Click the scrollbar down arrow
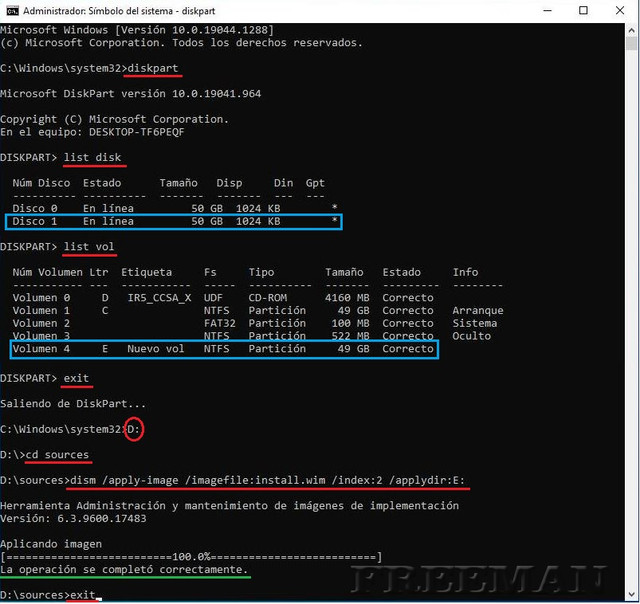 [x=632, y=595]
